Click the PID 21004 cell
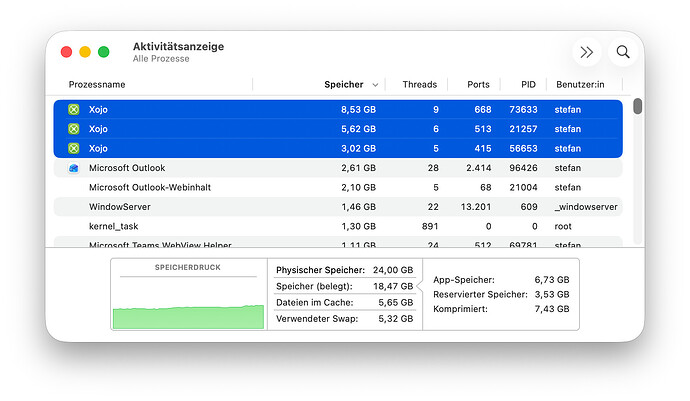The height and width of the screenshot is (401, 690). point(523,187)
